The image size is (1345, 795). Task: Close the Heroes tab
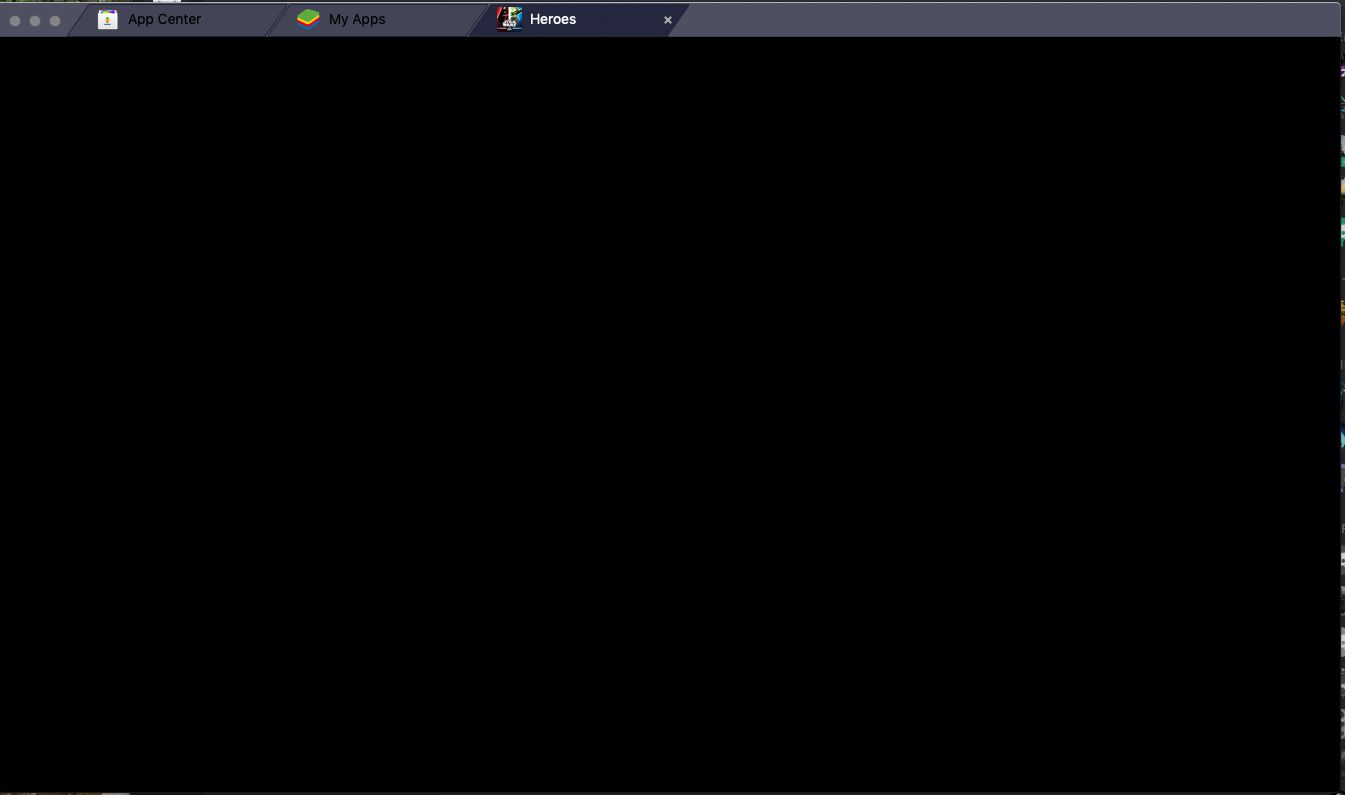pos(668,20)
